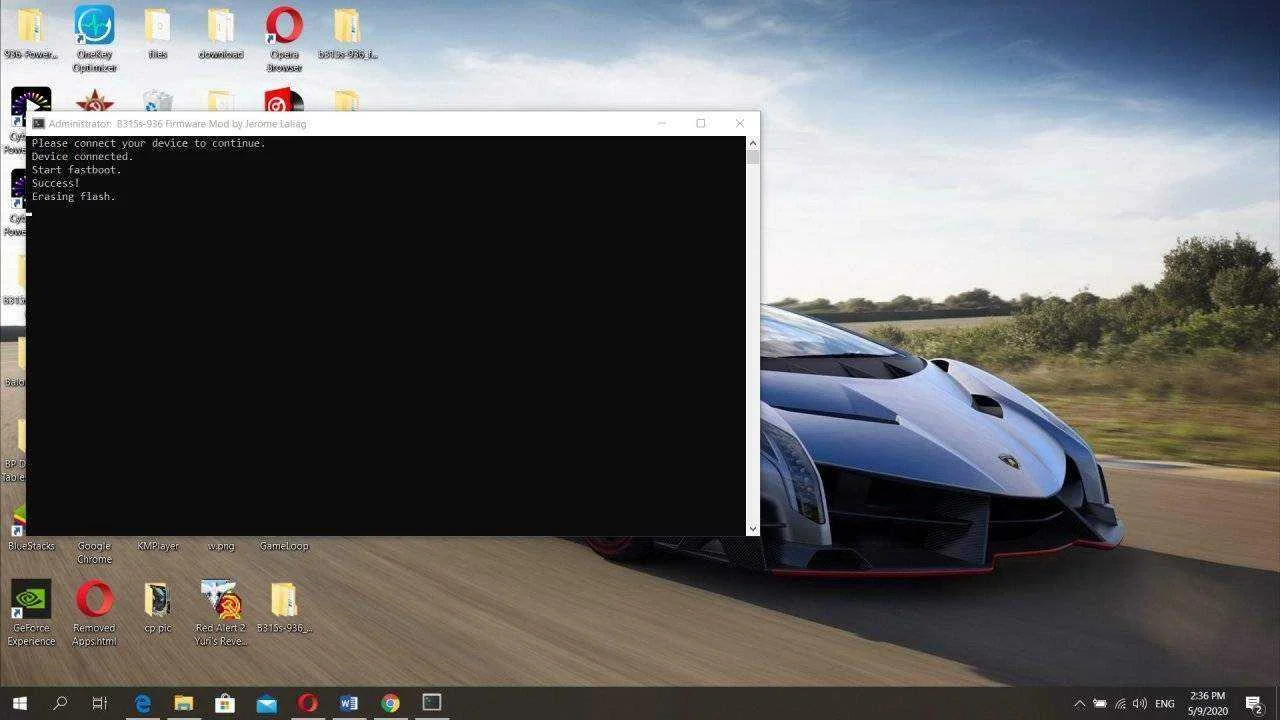Viewport: 1280px width, 720px height.
Task: Switch to Opera on the taskbar
Action: point(307,703)
